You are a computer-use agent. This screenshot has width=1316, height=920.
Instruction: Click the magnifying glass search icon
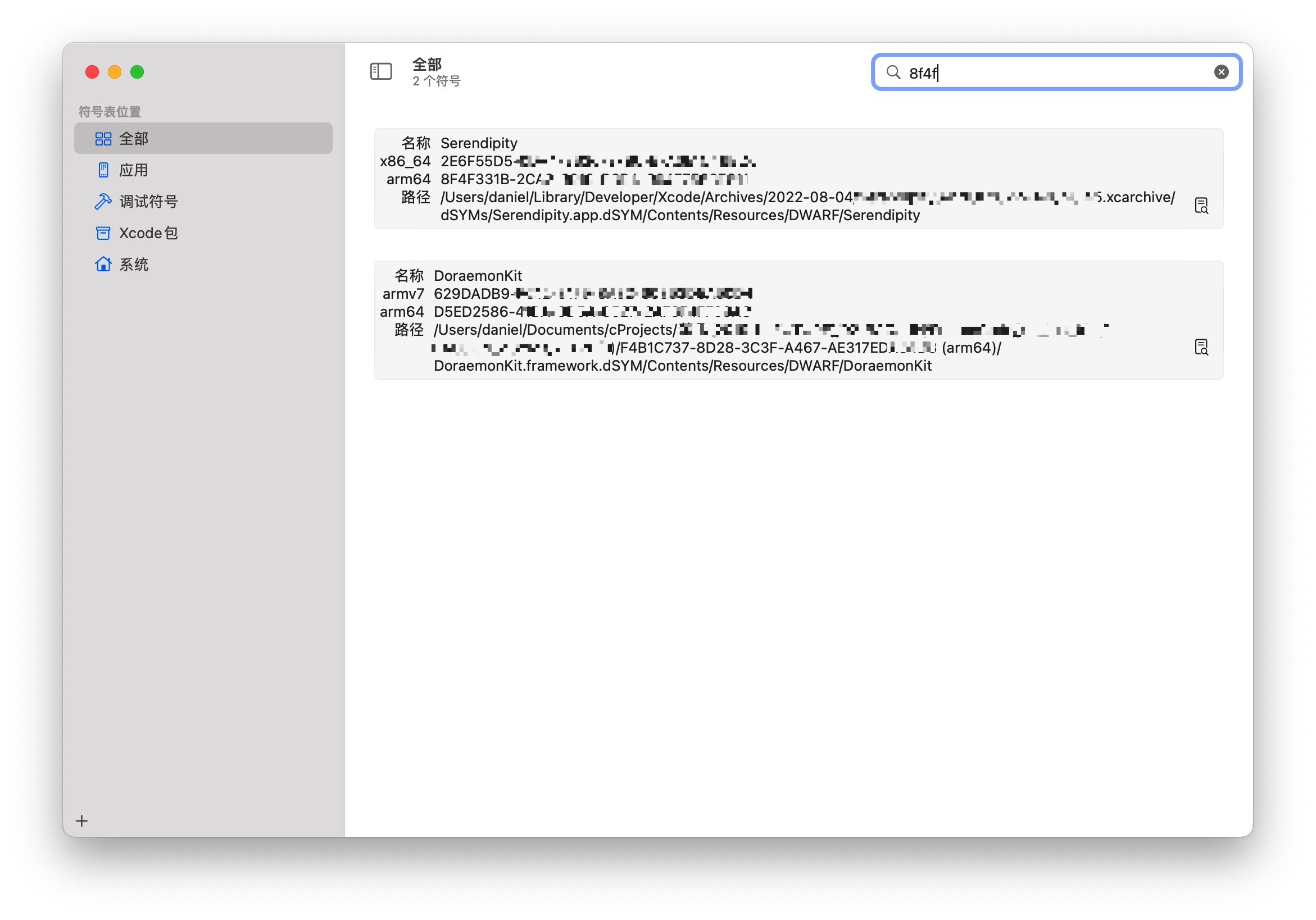click(893, 71)
